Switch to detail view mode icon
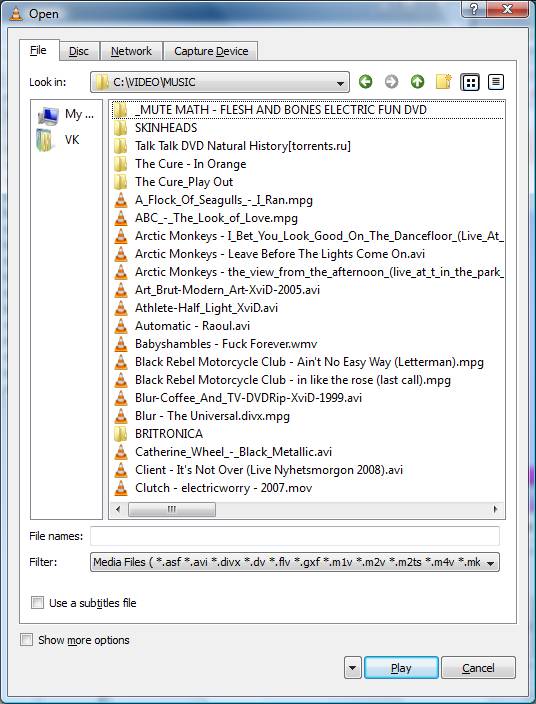 (x=496, y=82)
